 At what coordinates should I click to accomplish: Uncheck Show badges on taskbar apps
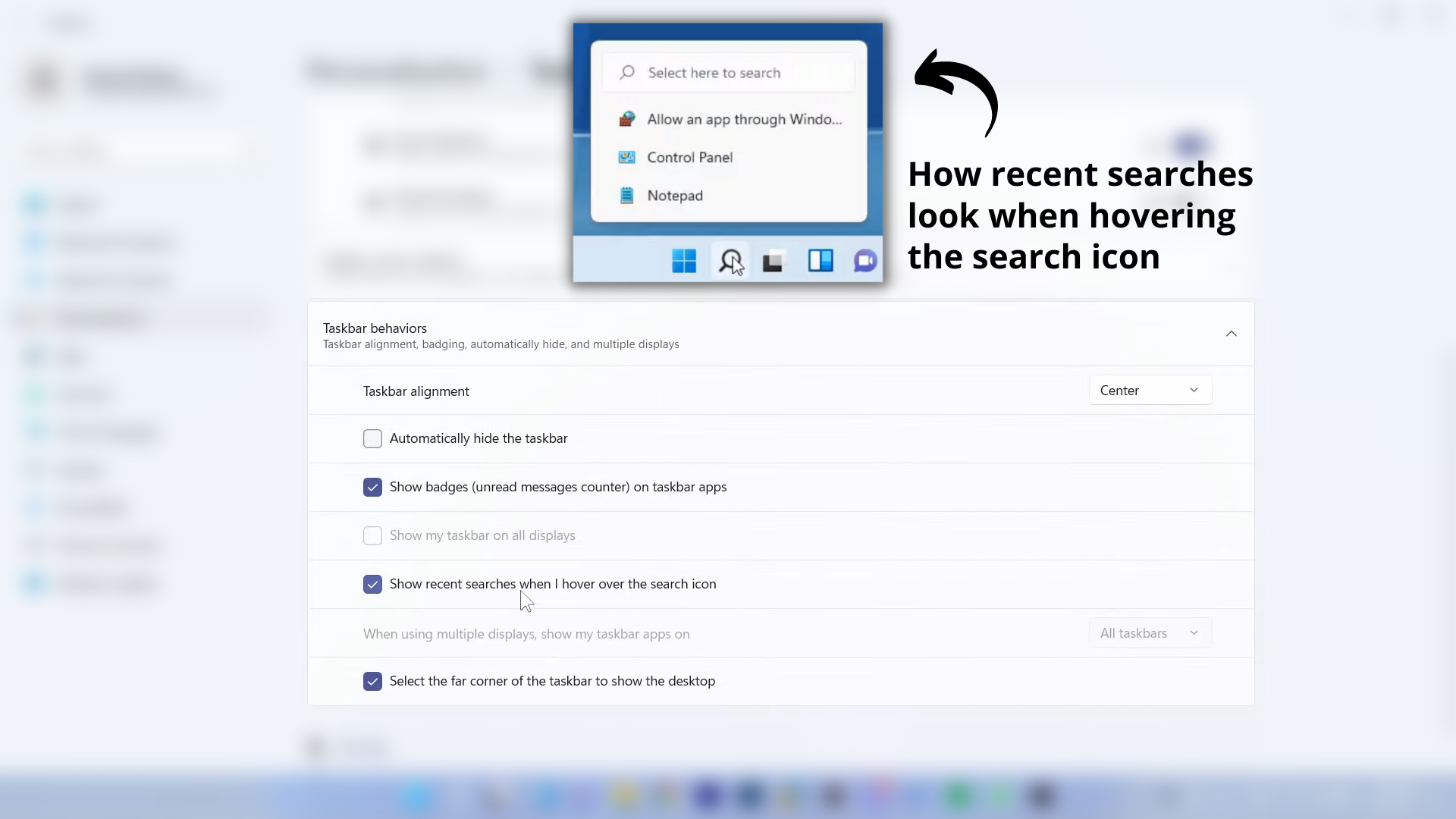click(372, 488)
